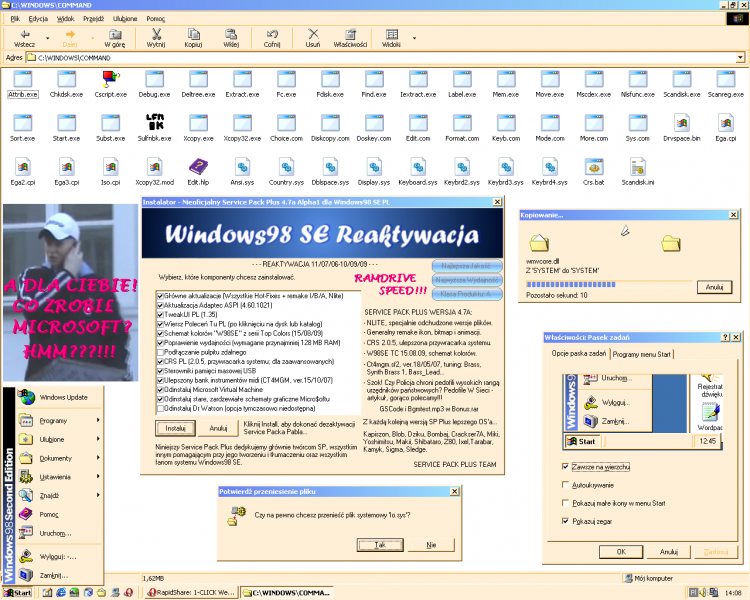
Task: Select the Format.com file icon
Action: click(462, 122)
